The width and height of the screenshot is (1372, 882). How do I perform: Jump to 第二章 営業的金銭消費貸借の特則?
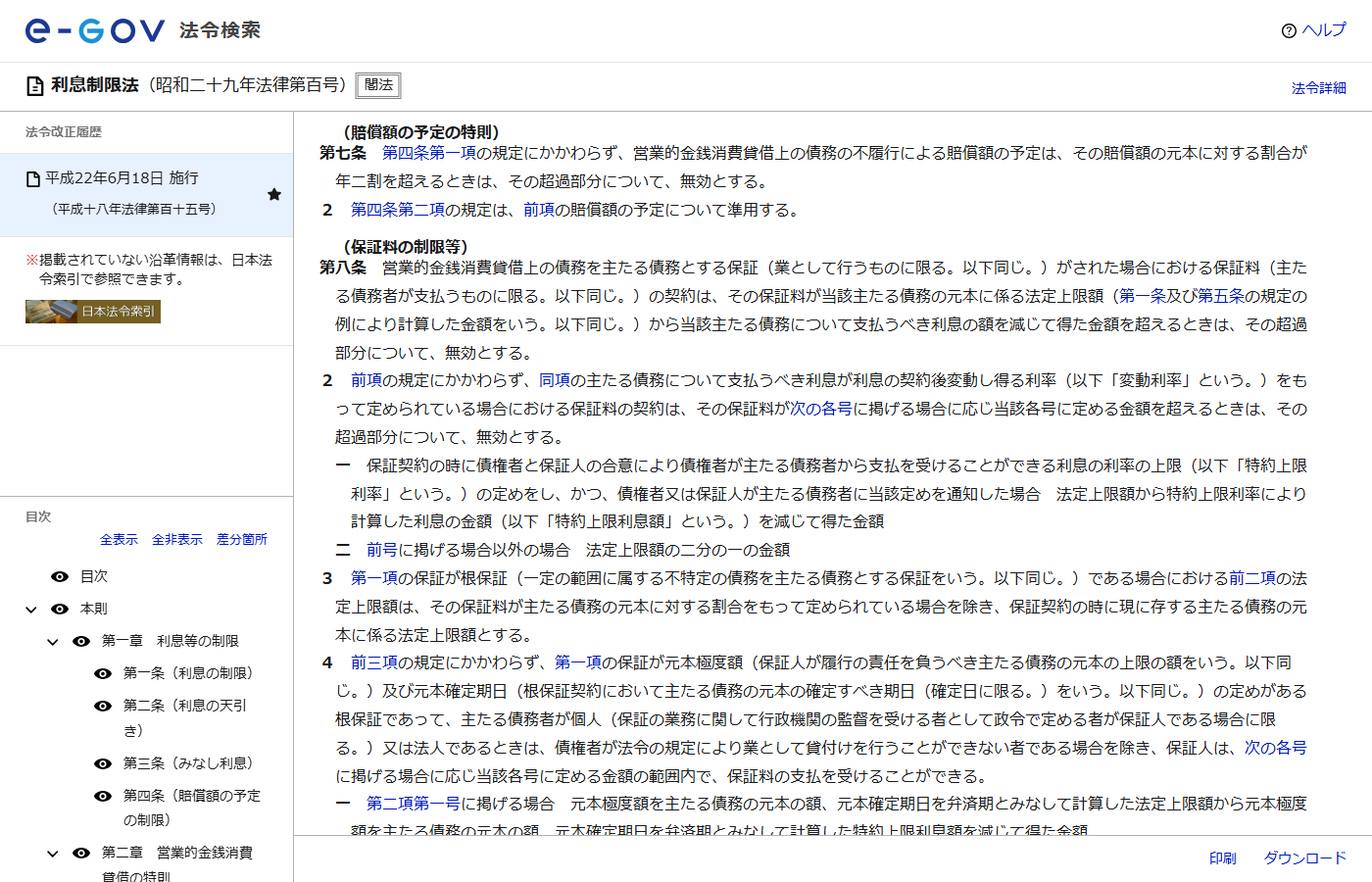177,863
